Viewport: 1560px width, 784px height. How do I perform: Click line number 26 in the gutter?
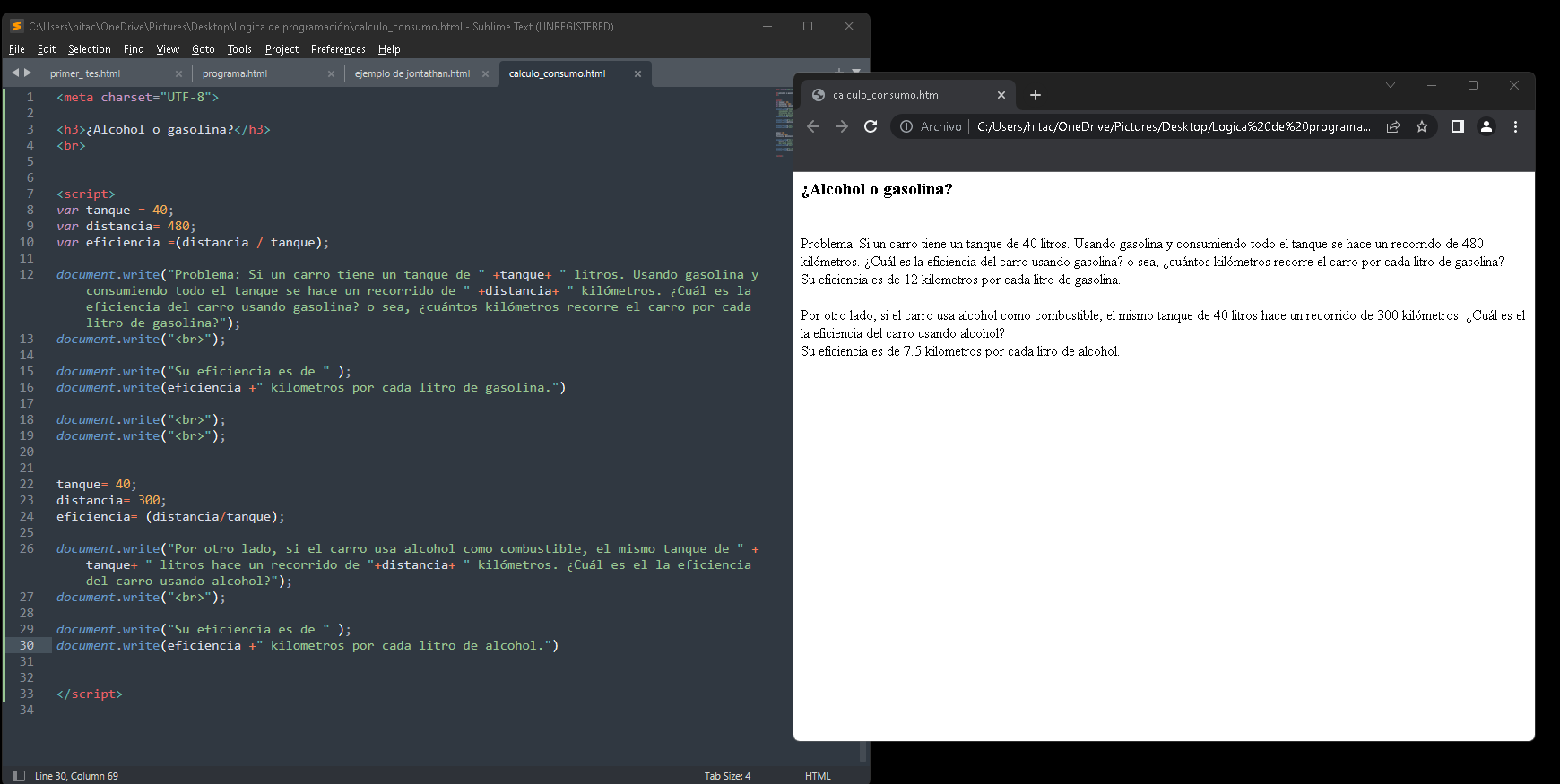point(27,548)
